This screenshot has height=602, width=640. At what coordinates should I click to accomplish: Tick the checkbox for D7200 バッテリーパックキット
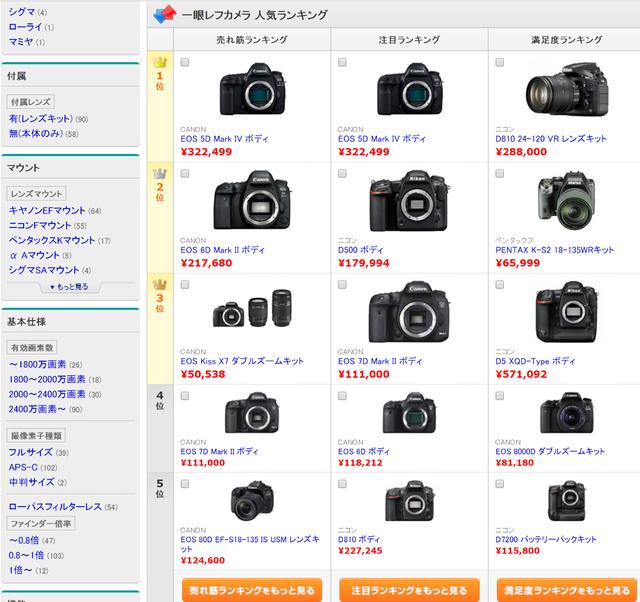click(499, 484)
